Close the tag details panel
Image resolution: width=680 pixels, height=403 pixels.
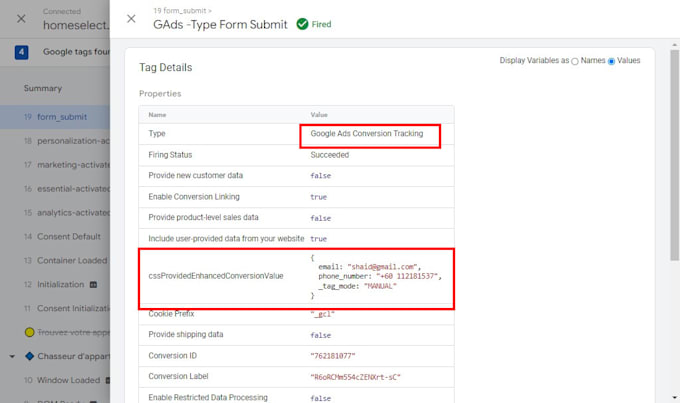(131, 19)
